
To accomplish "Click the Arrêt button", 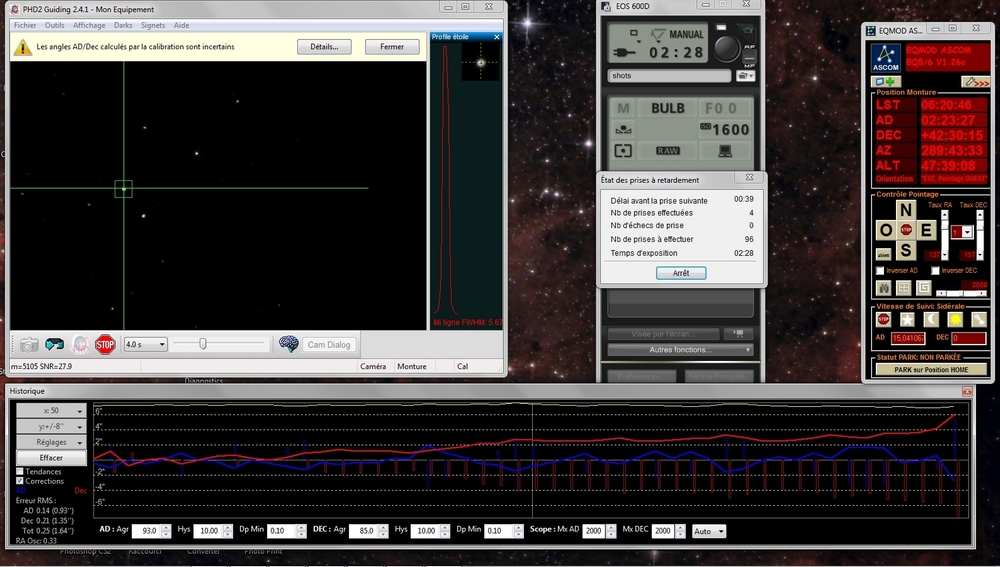I will (681, 273).
